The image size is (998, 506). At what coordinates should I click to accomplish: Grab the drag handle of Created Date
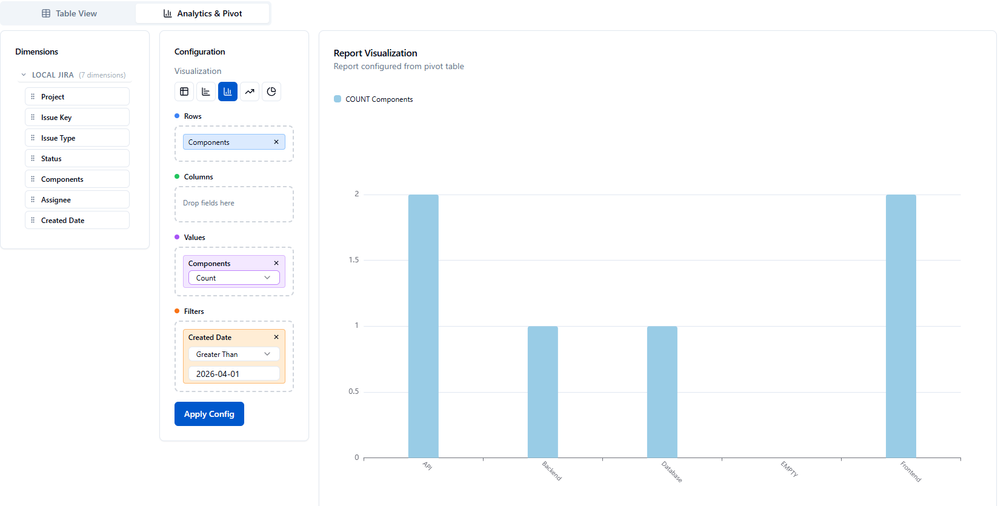click(x=33, y=220)
